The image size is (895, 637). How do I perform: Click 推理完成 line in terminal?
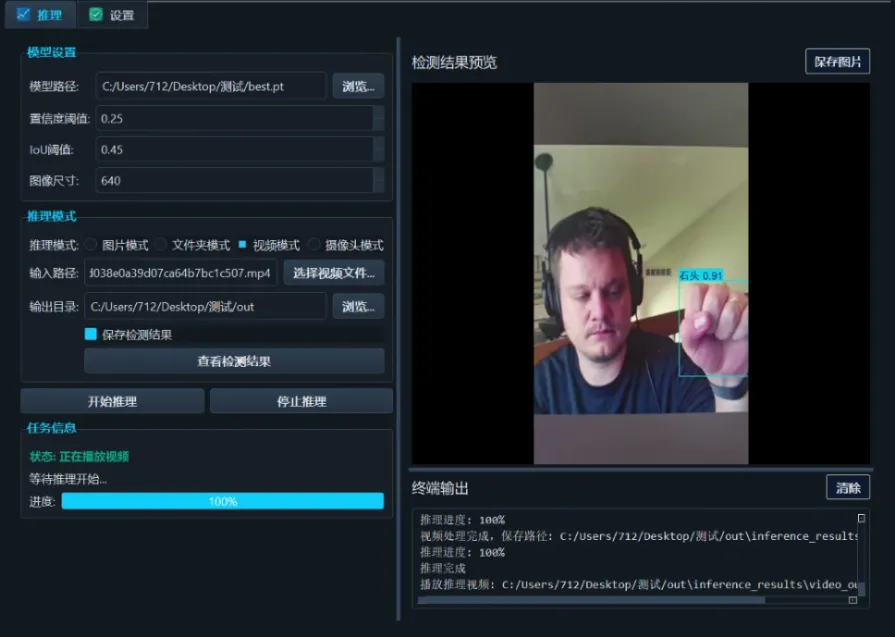443,568
